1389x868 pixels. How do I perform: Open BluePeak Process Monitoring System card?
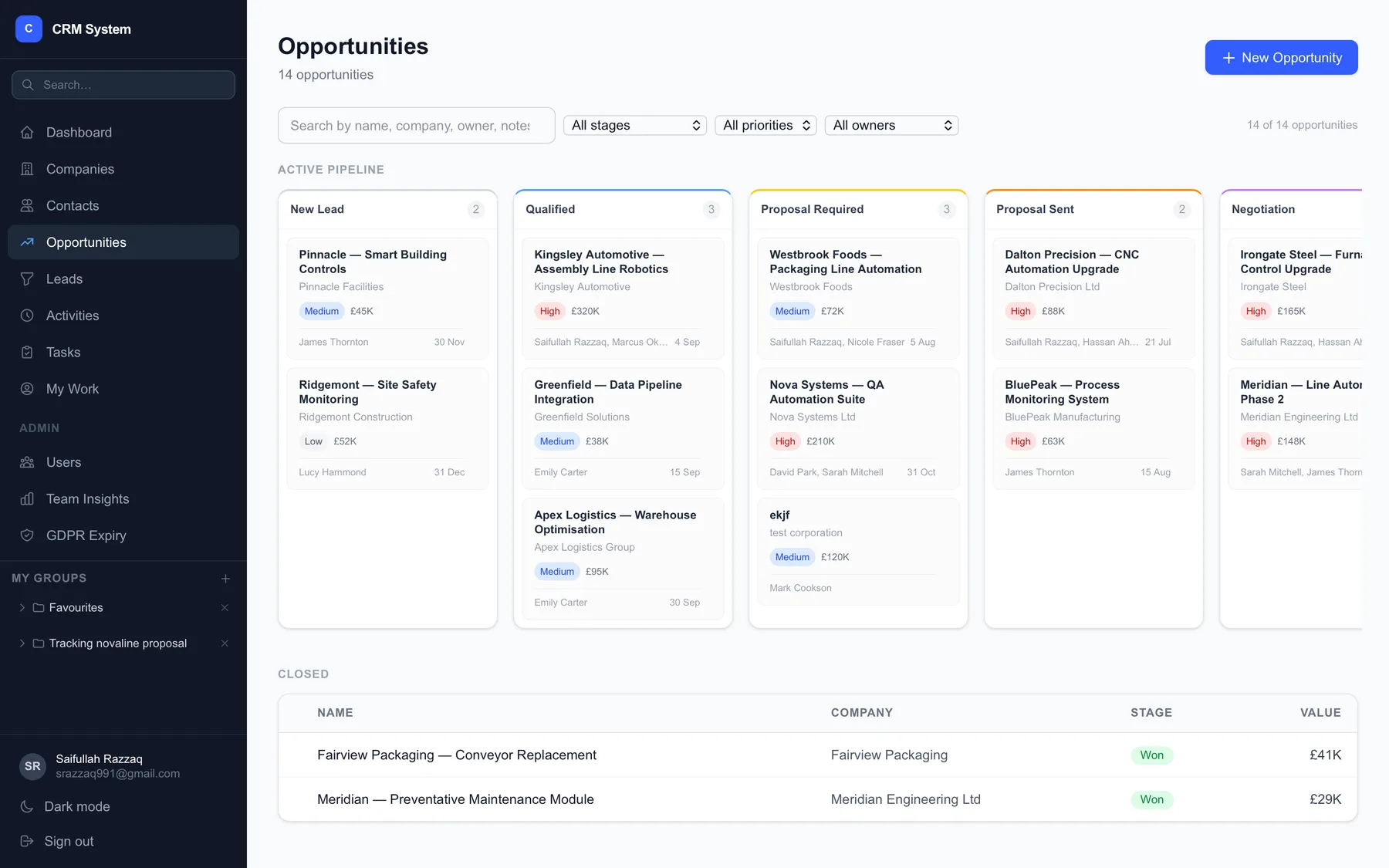tap(1093, 428)
